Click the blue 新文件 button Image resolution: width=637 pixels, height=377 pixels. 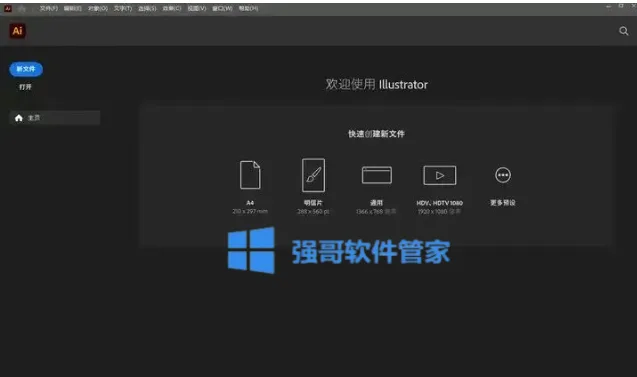pos(26,69)
